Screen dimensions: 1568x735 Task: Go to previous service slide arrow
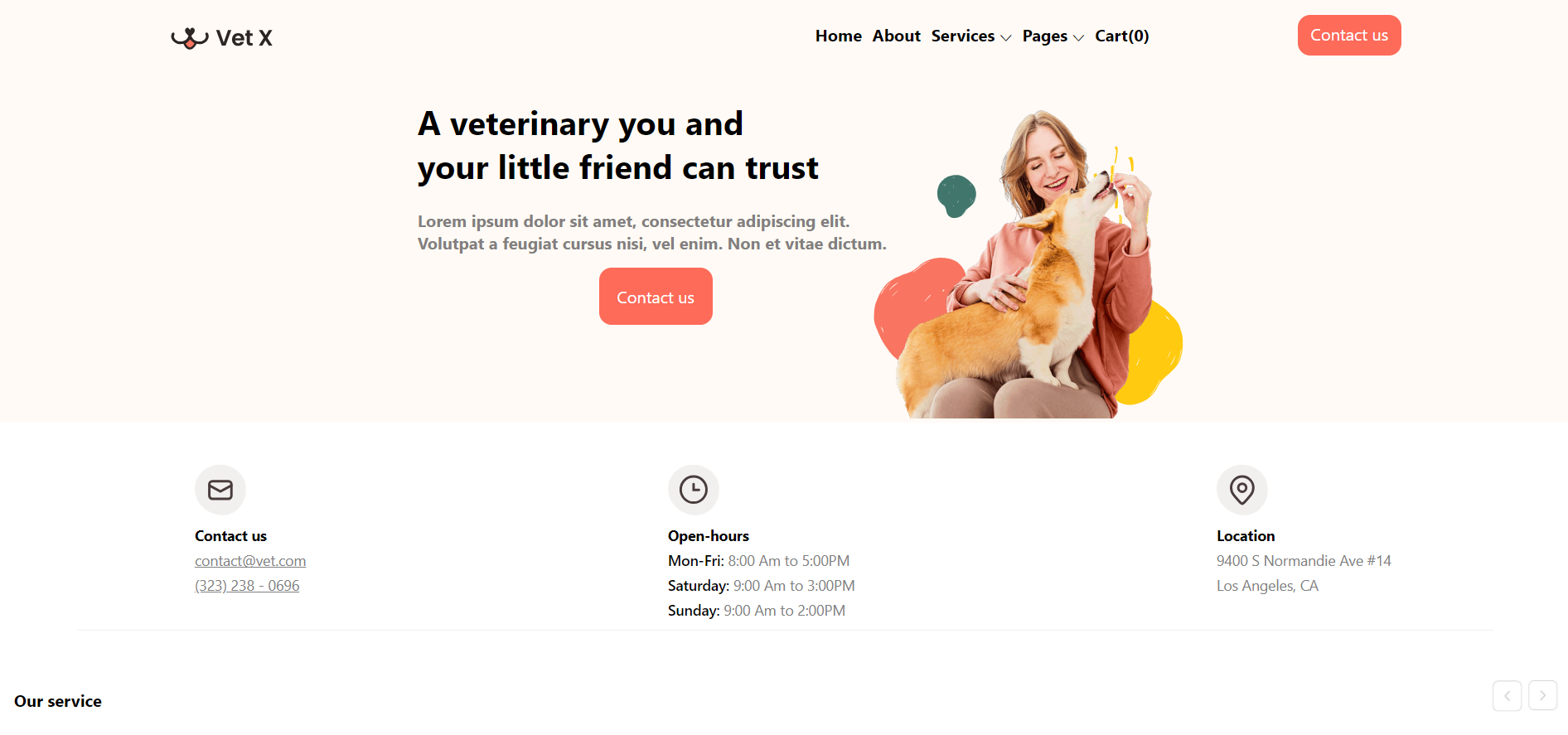(1508, 696)
